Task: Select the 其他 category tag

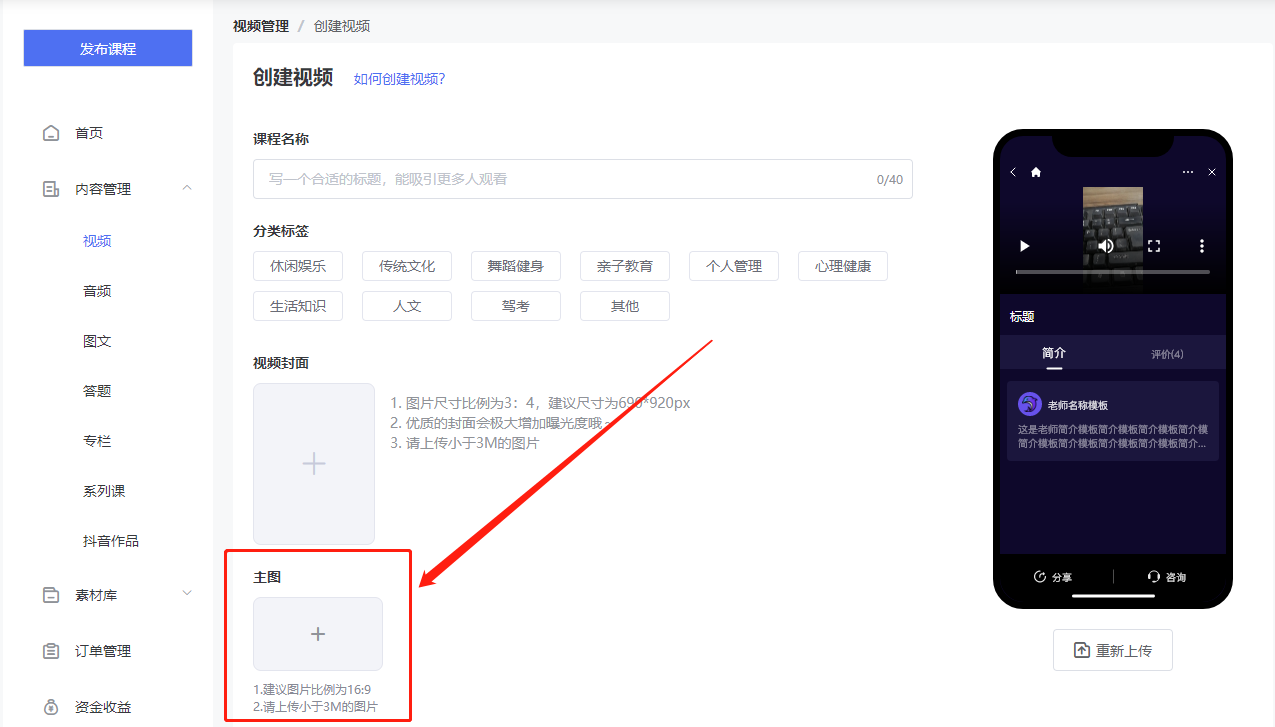Action: coord(625,306)
